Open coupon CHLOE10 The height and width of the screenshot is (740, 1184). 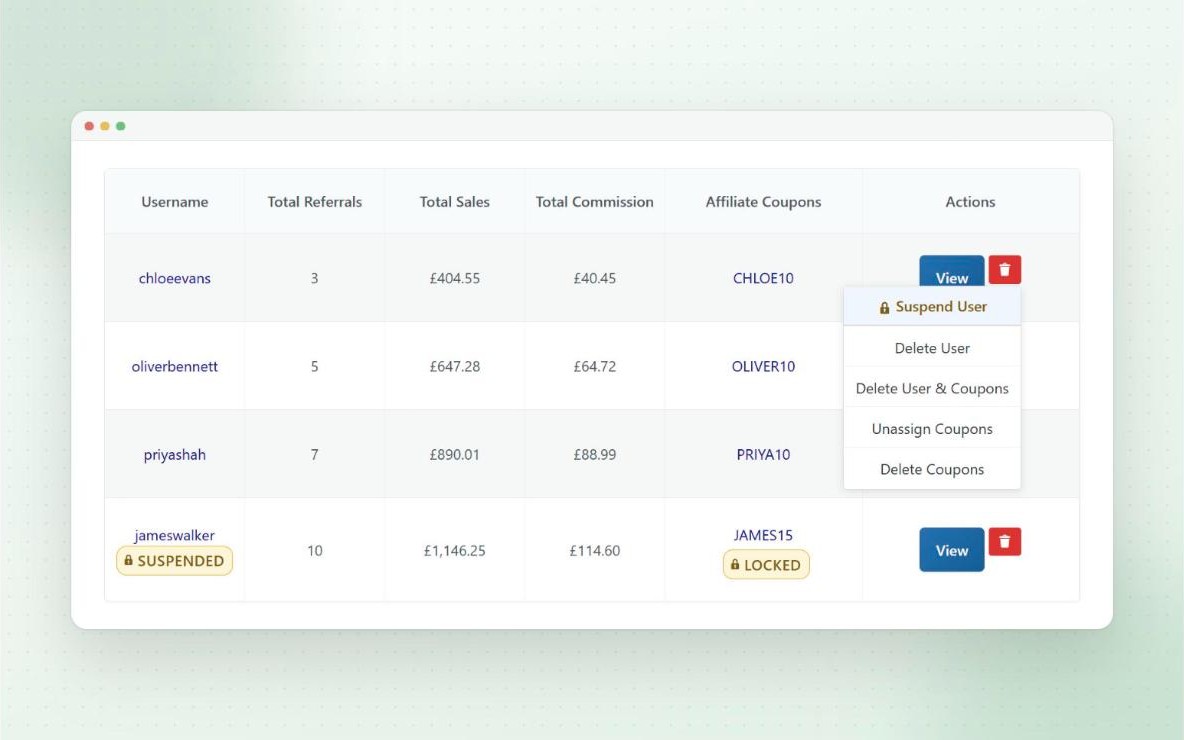[x=763, y=278]
